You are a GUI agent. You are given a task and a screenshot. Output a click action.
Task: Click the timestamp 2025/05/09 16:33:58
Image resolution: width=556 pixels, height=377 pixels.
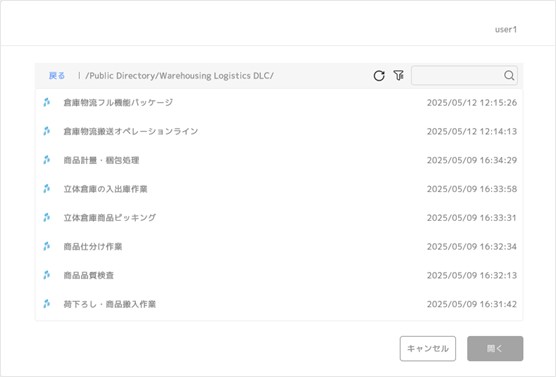472,189
